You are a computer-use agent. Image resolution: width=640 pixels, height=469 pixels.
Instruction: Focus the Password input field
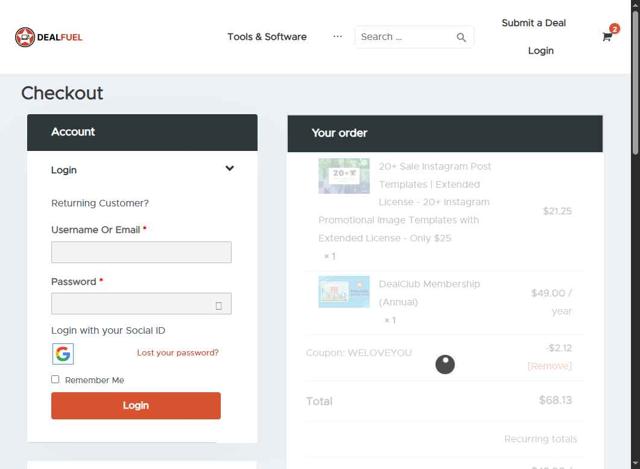click(141, 303)
